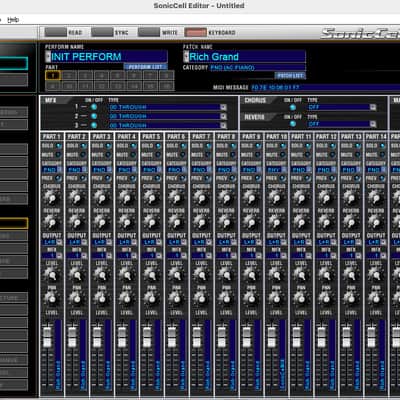Image resolution: width=400 pixels, height=400 pixels.
Task: Click PART 7 REVERB send knob
Action: (201, 222)
